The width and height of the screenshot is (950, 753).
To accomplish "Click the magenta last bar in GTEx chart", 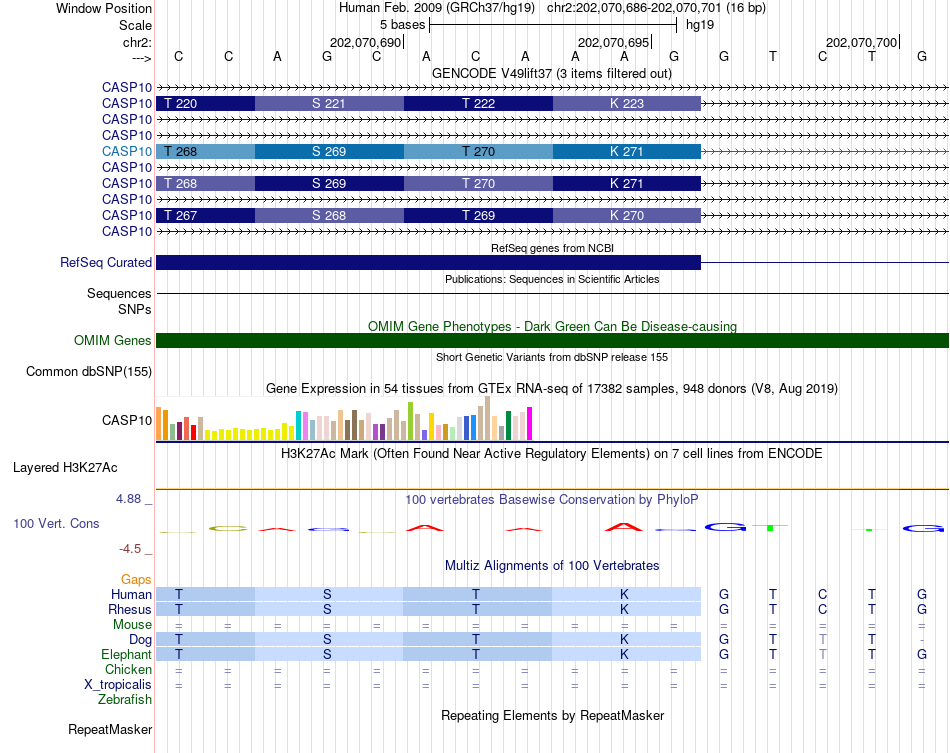I will point(530,423).
